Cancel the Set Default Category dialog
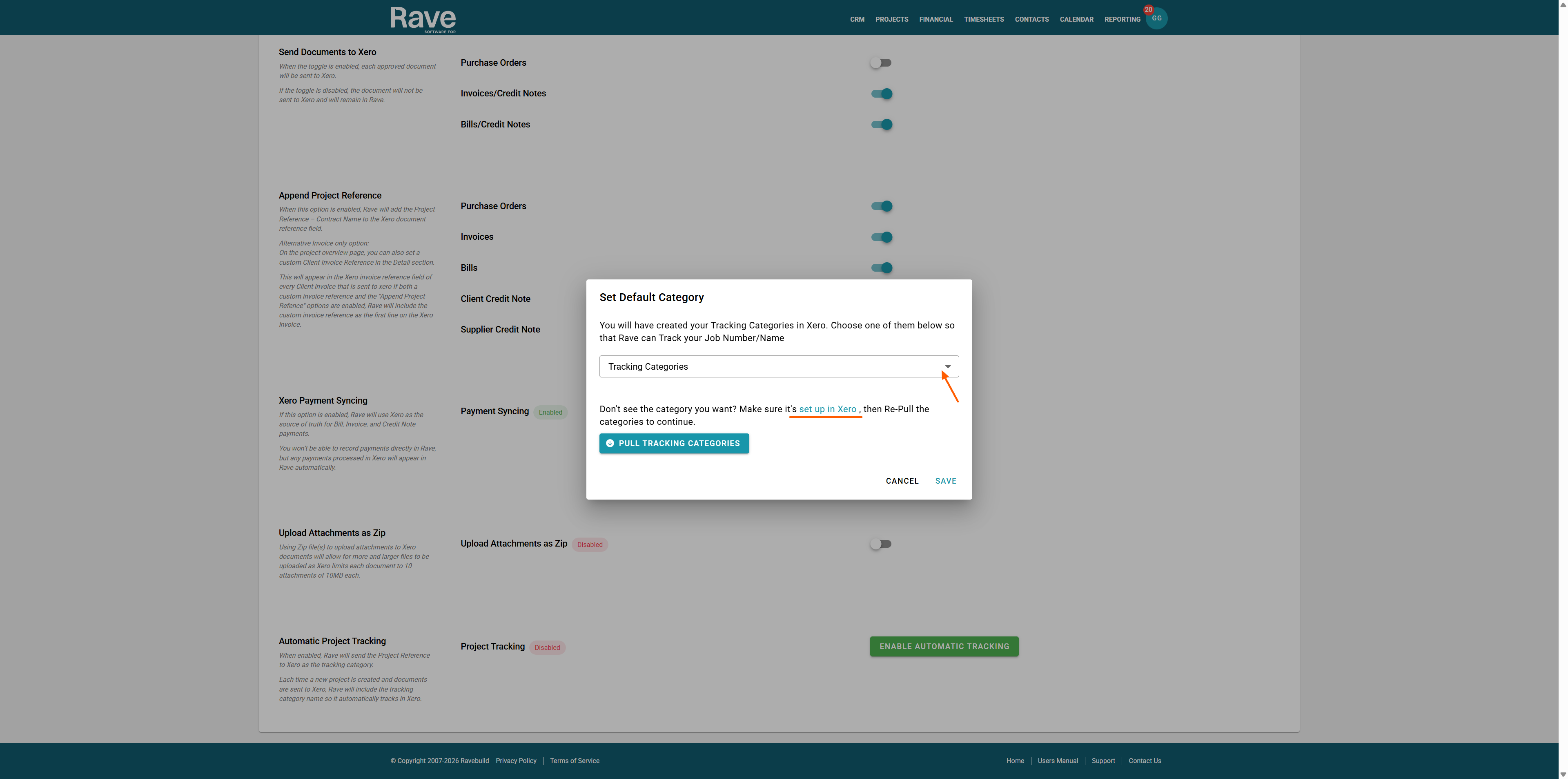The height and width of the screenshot is (779, 1568). [x=902, y=481]
